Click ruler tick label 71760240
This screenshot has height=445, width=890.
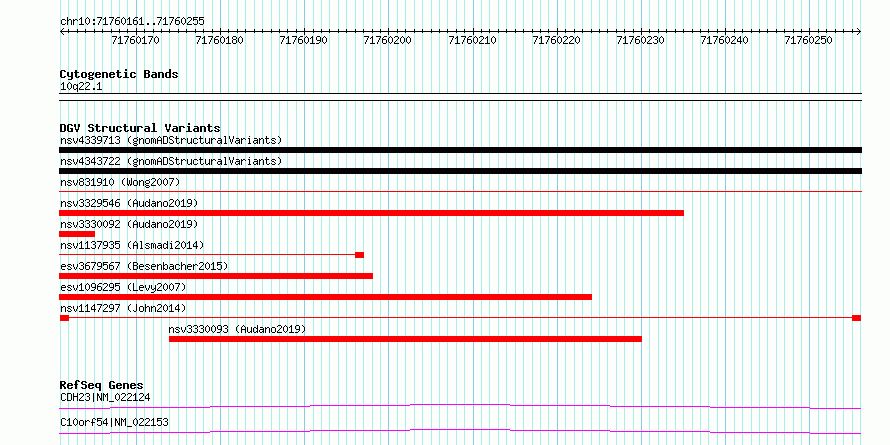tap(725, 40)
